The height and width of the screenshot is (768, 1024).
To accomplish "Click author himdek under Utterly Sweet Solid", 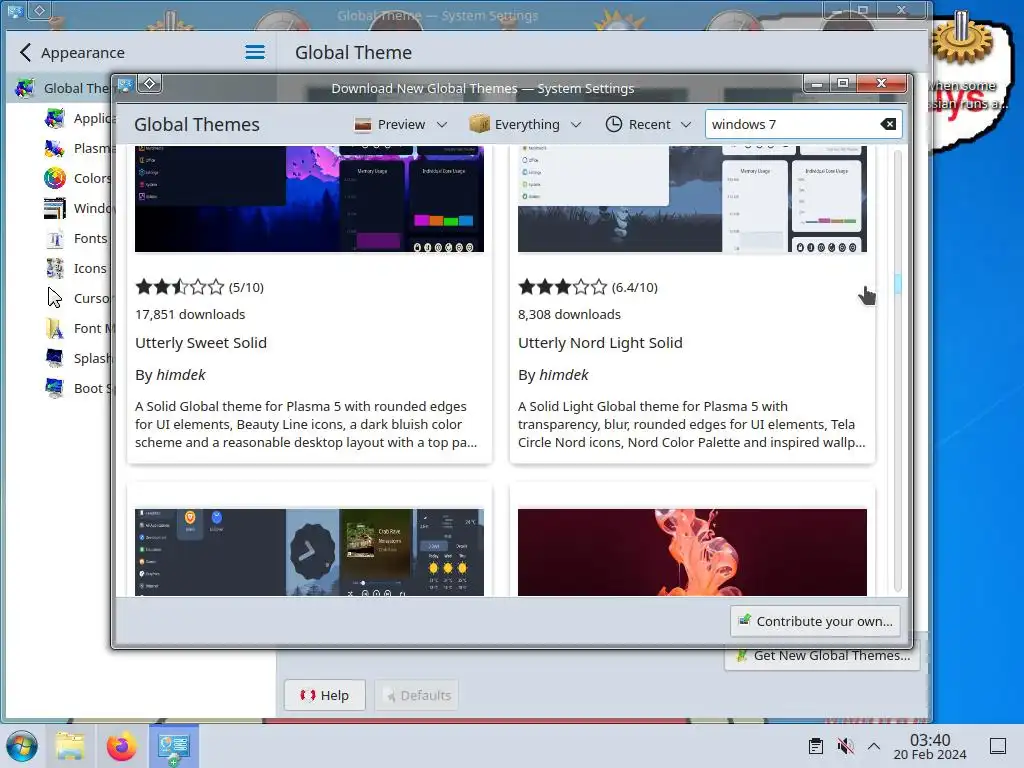I will click(x=181, y=375).
